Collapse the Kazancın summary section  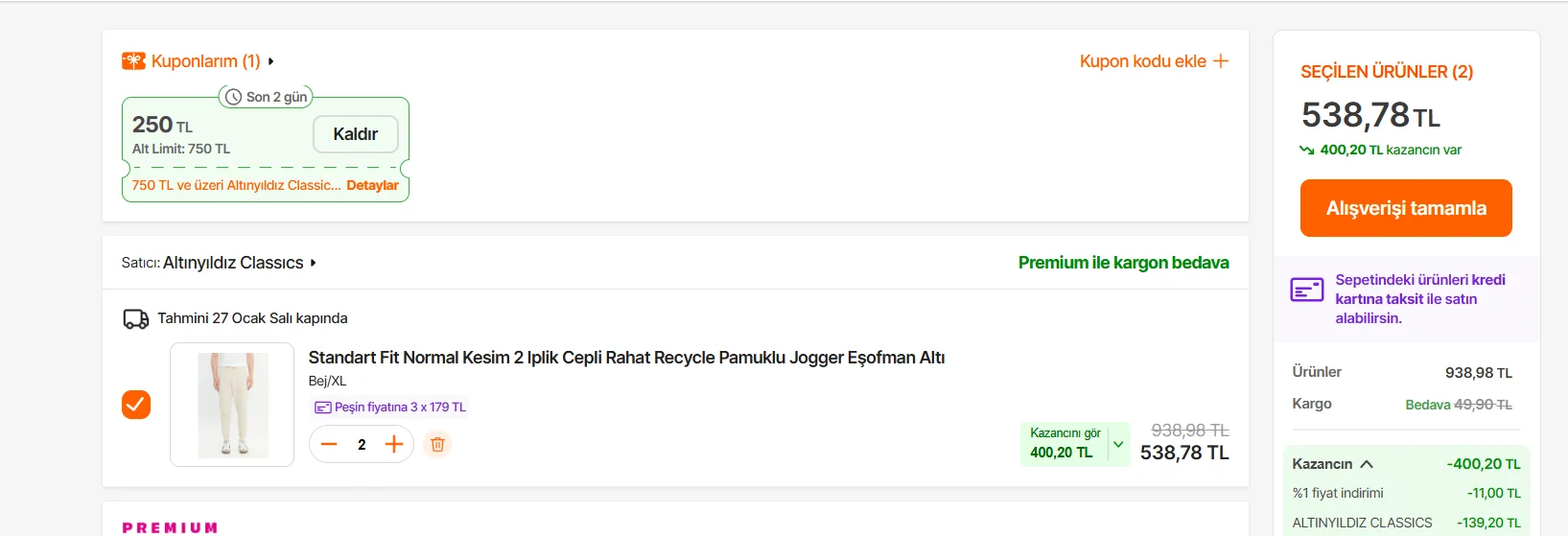1367,464
